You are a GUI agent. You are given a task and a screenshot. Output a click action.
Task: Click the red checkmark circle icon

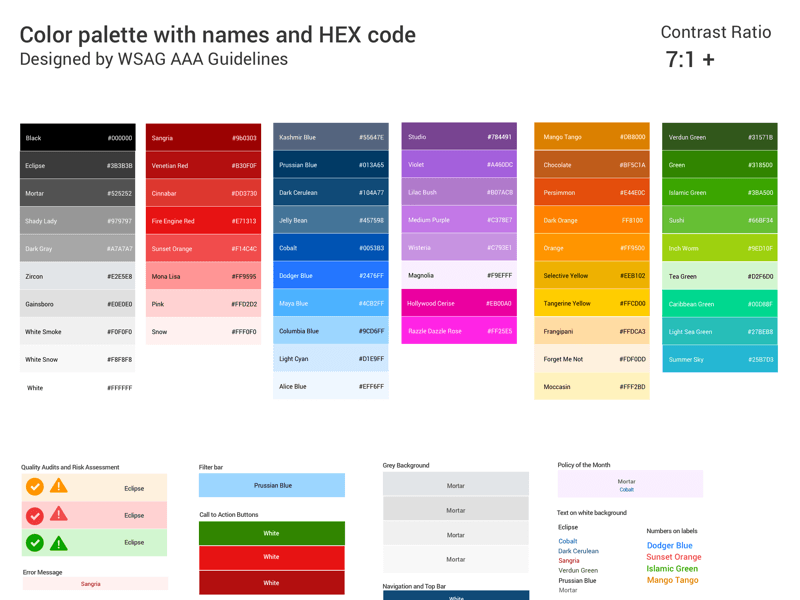(x=35, y=516)
